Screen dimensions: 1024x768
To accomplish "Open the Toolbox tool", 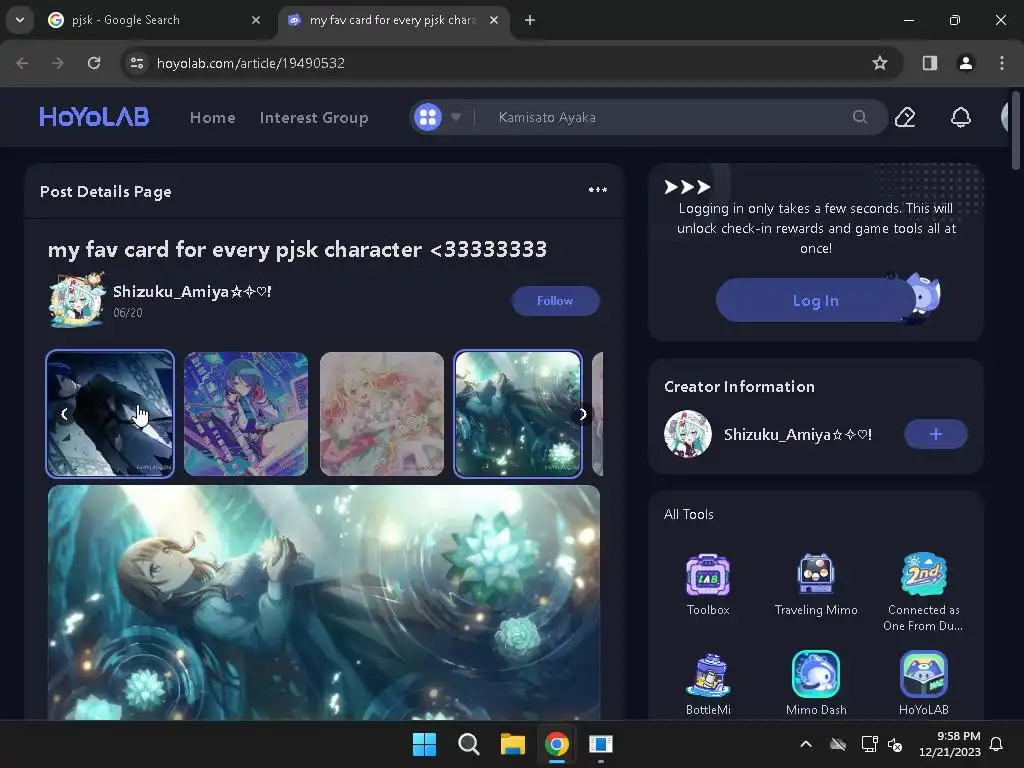I will (x=708, y=585).
